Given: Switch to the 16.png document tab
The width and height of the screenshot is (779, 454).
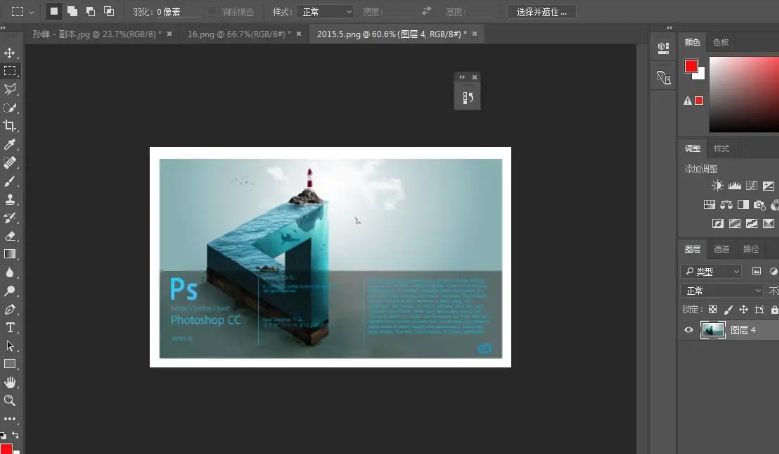Looking at the screenshot, I should pos(235,33).
